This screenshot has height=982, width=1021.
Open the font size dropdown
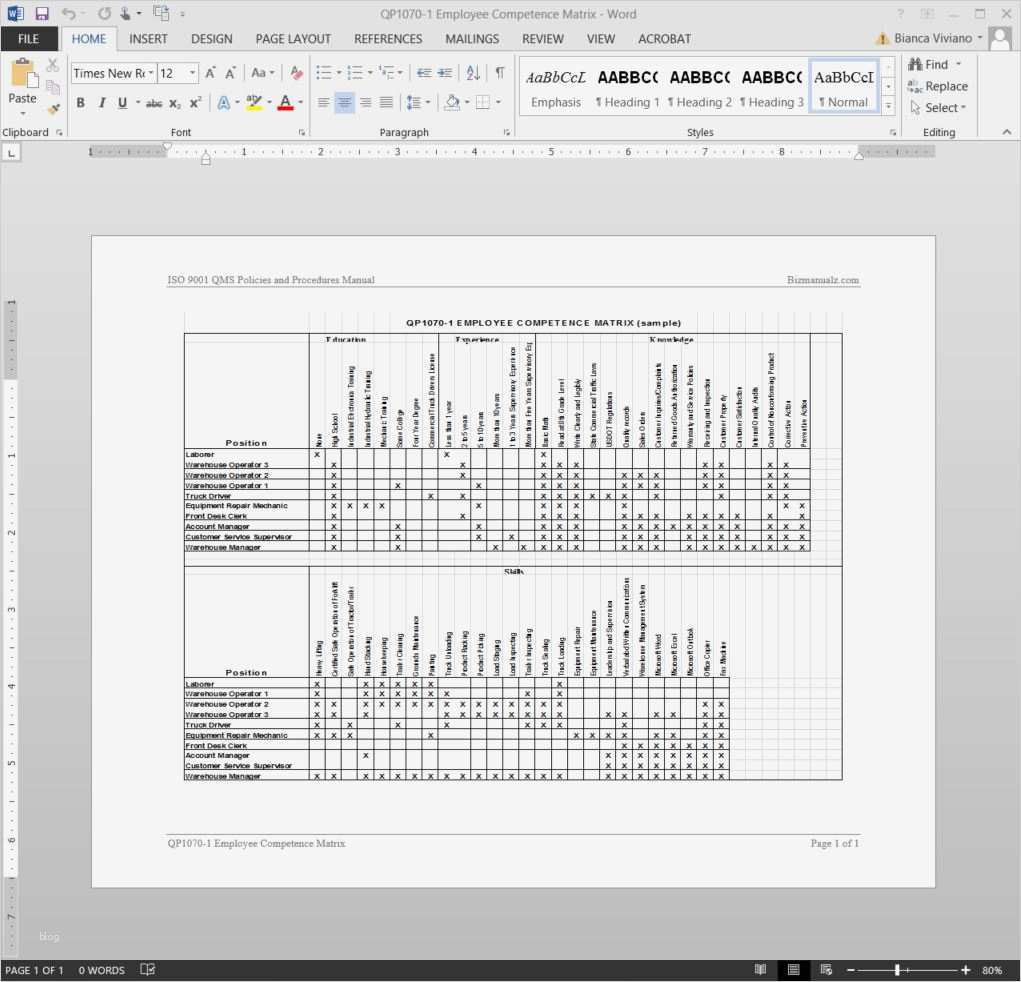193,73
